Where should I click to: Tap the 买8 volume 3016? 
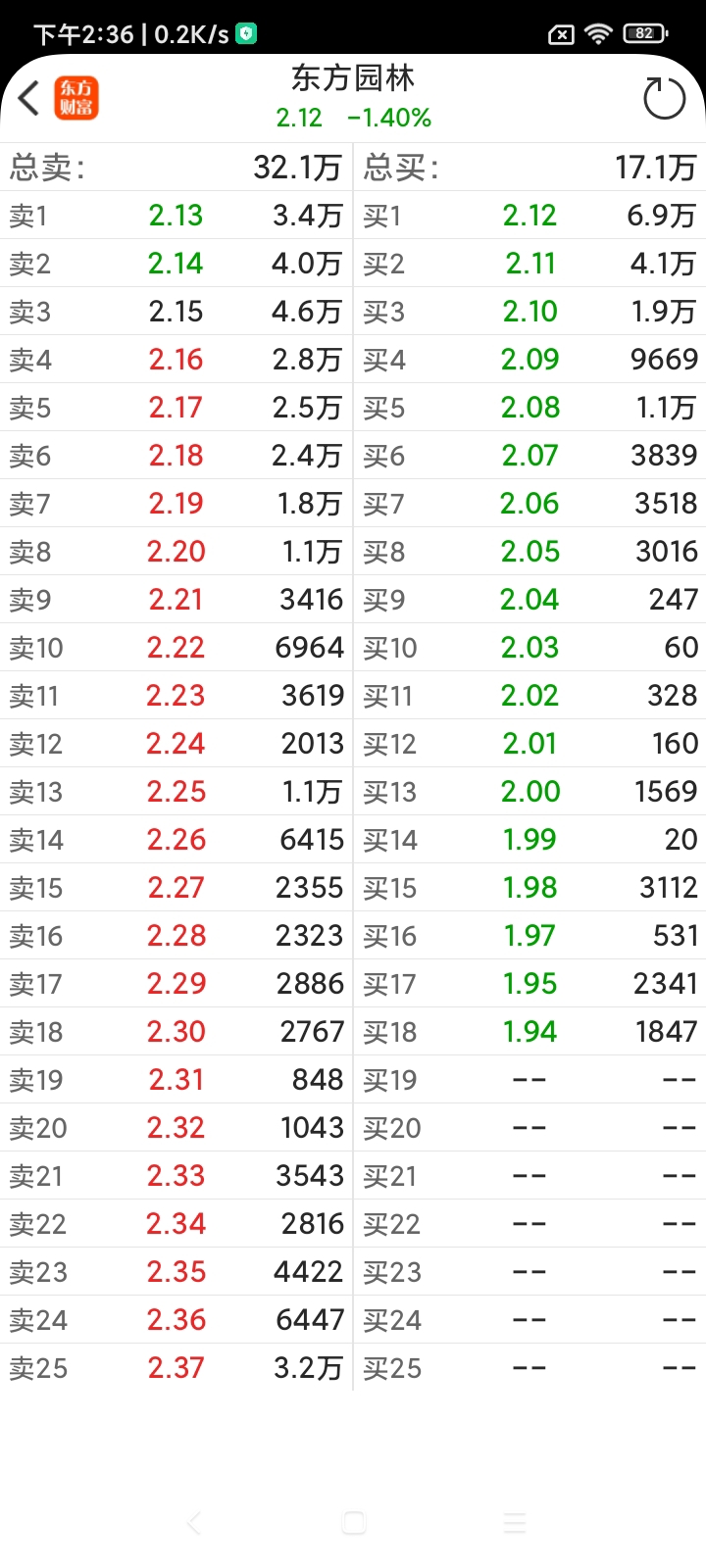(x=667, y=552)
